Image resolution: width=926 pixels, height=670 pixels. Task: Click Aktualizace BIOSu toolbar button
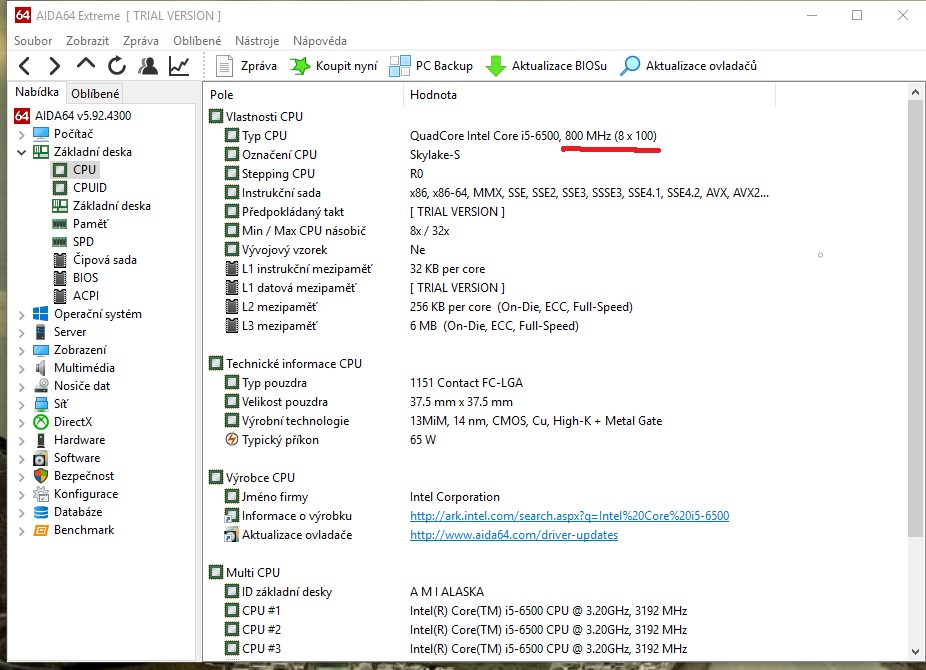[x=546, y=66]
